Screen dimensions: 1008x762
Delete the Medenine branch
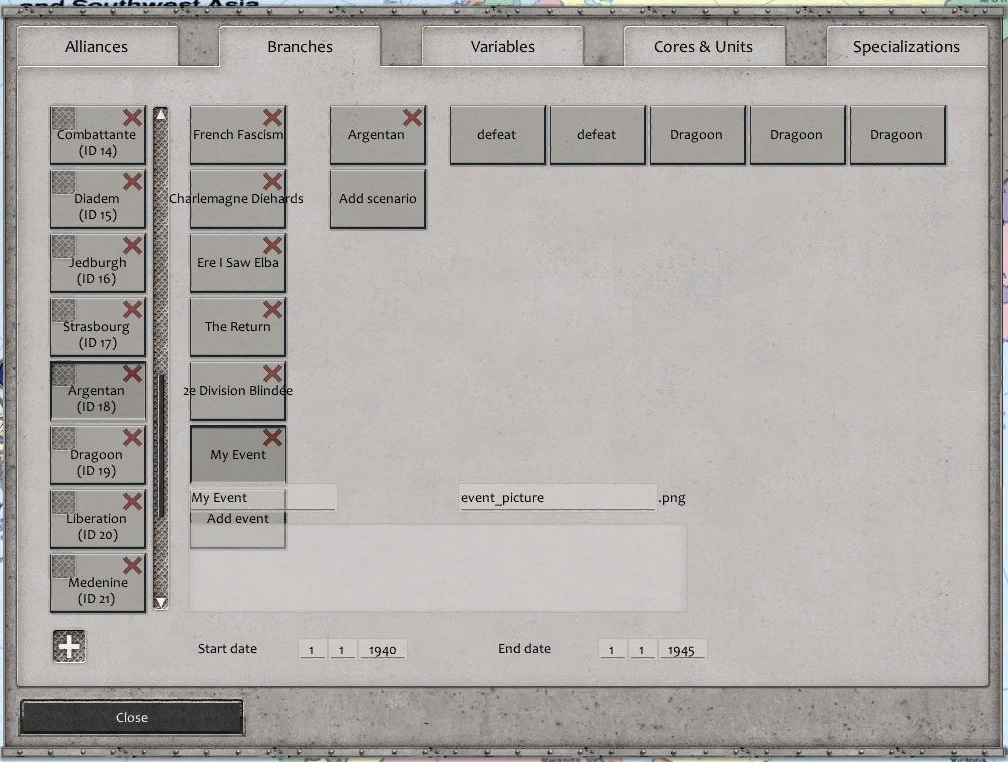[133, 566]
